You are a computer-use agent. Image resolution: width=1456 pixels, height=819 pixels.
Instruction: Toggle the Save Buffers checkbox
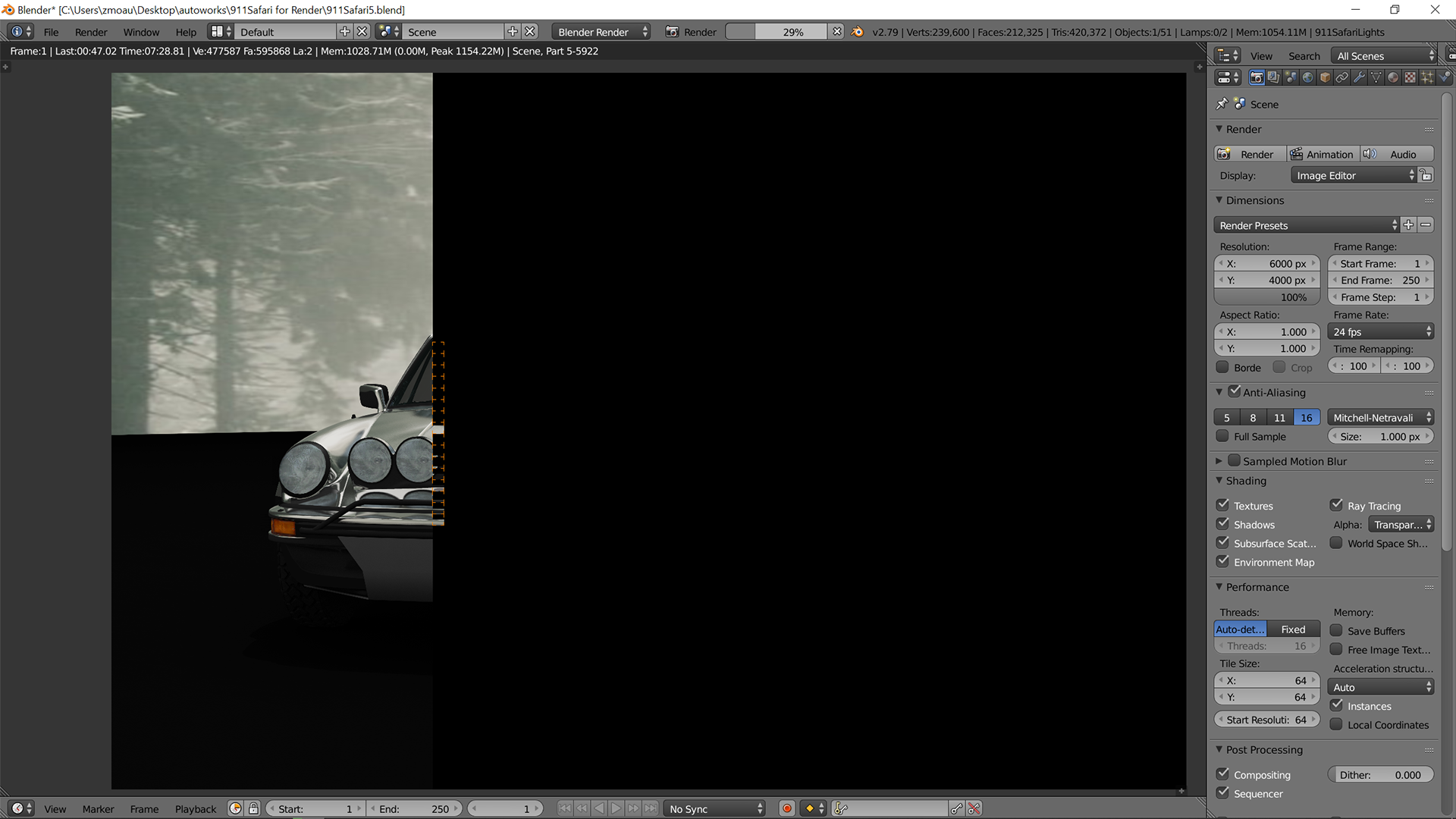coord(1336,630)
